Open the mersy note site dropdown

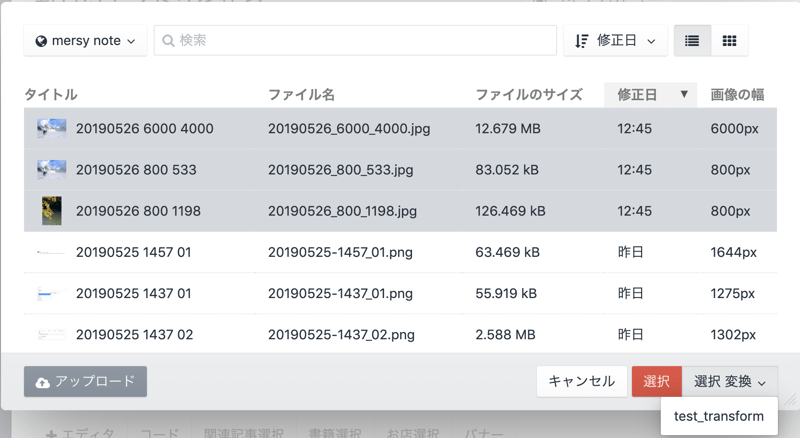point(85,41)
